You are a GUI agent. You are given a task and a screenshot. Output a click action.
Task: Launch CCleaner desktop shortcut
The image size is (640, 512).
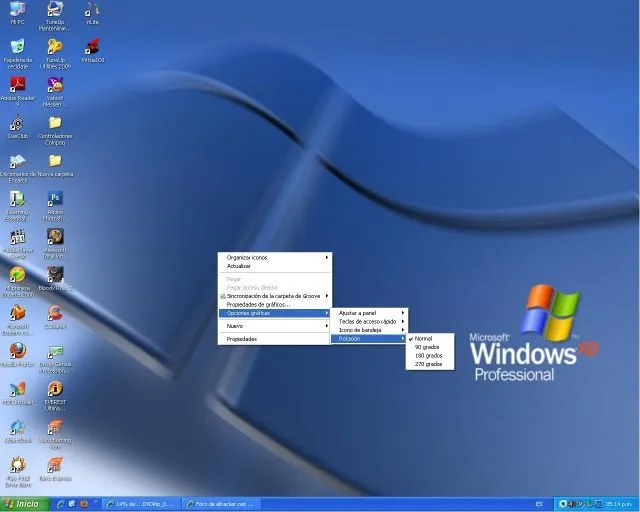pyautogui.click(x=55, y=317)
